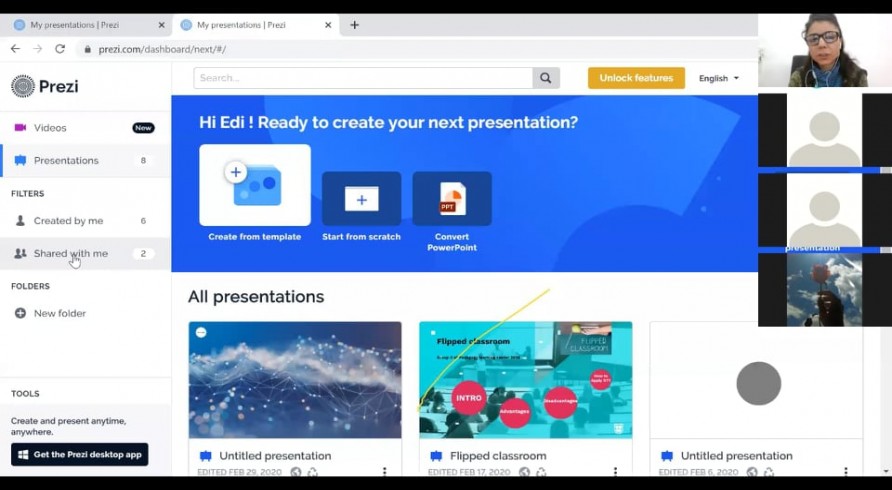Open the Flipped classroom presentation thumbnail
Image resolution: width=892 pixels, height=490 pixels.
pyautogui.click(x=525, y=380)
